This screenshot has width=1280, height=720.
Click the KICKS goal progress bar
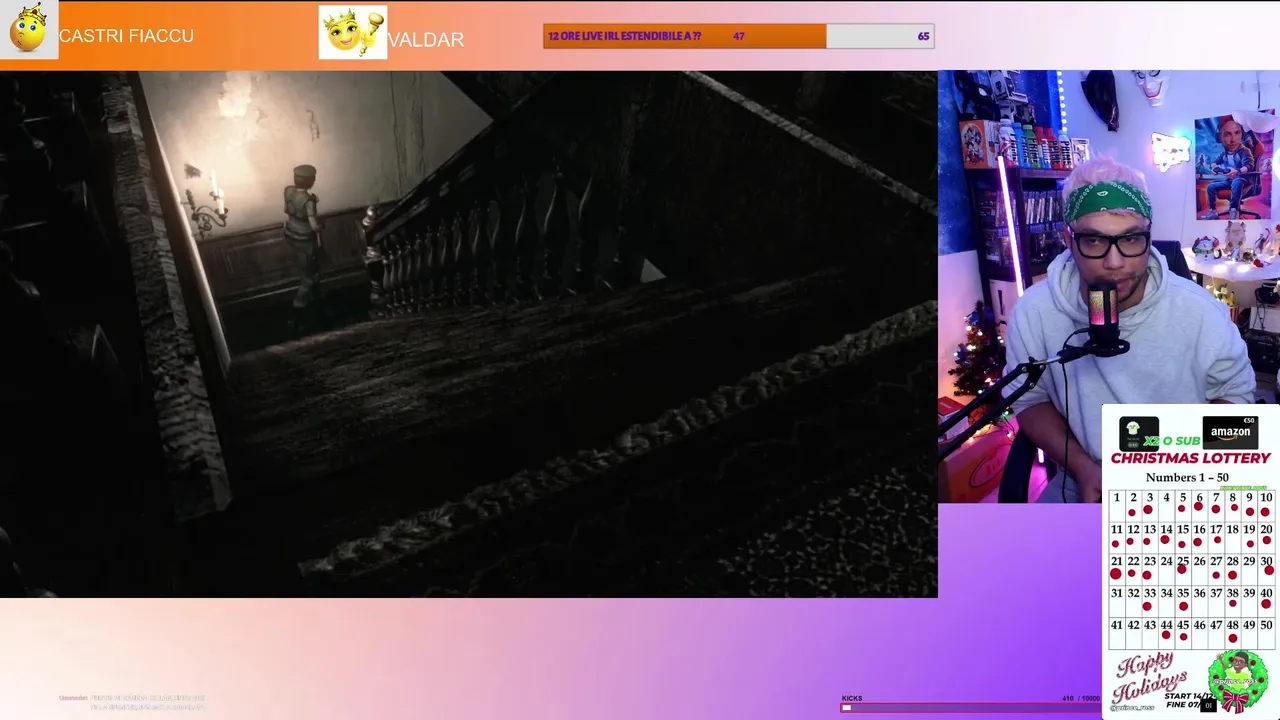(x=970, y=707)
